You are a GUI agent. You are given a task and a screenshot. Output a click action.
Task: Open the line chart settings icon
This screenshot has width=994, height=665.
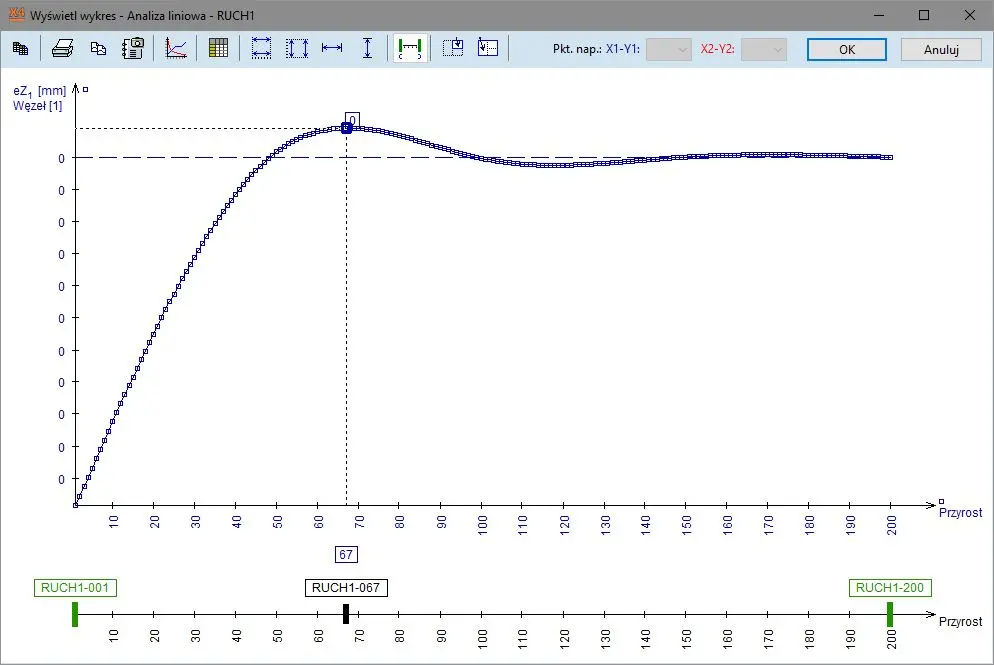pyautogui.click(x=176, y=49)
